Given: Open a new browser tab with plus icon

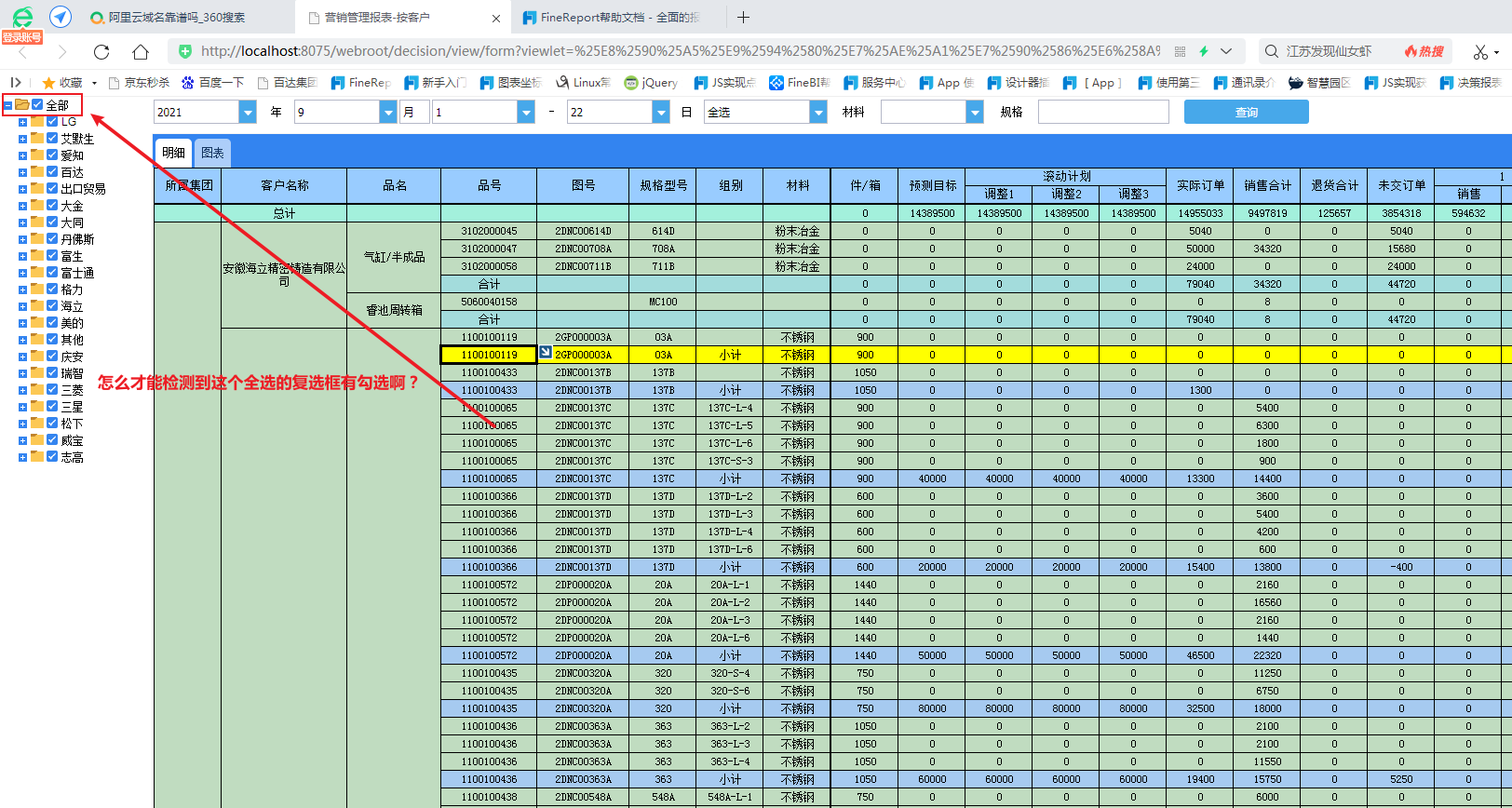Looking at the screenshot, I should [x=743, y=18].
